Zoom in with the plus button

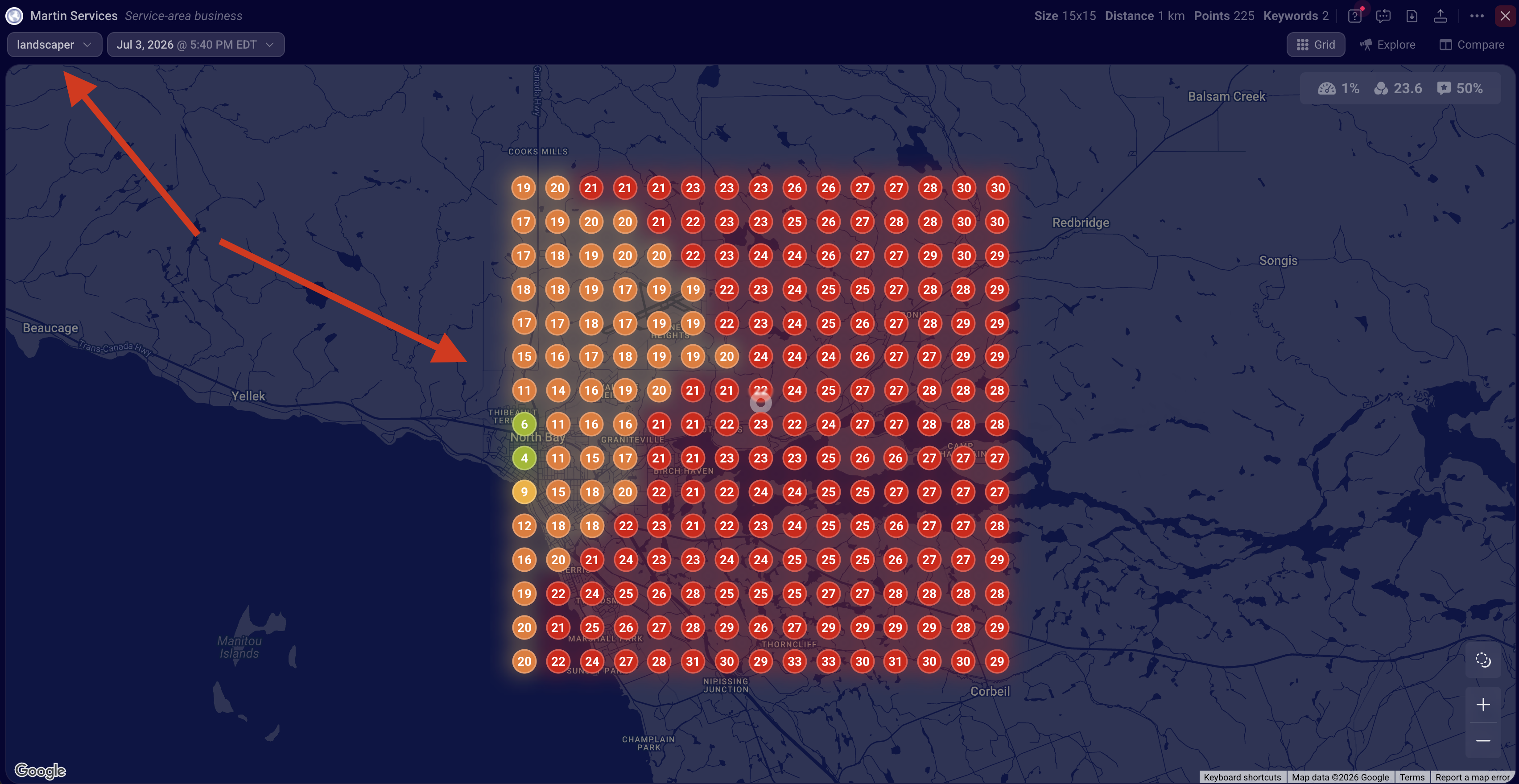tap(1483, 705)
